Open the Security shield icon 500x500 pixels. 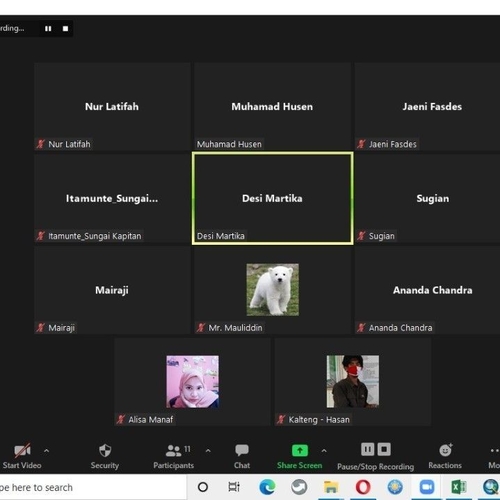point(105,450)
